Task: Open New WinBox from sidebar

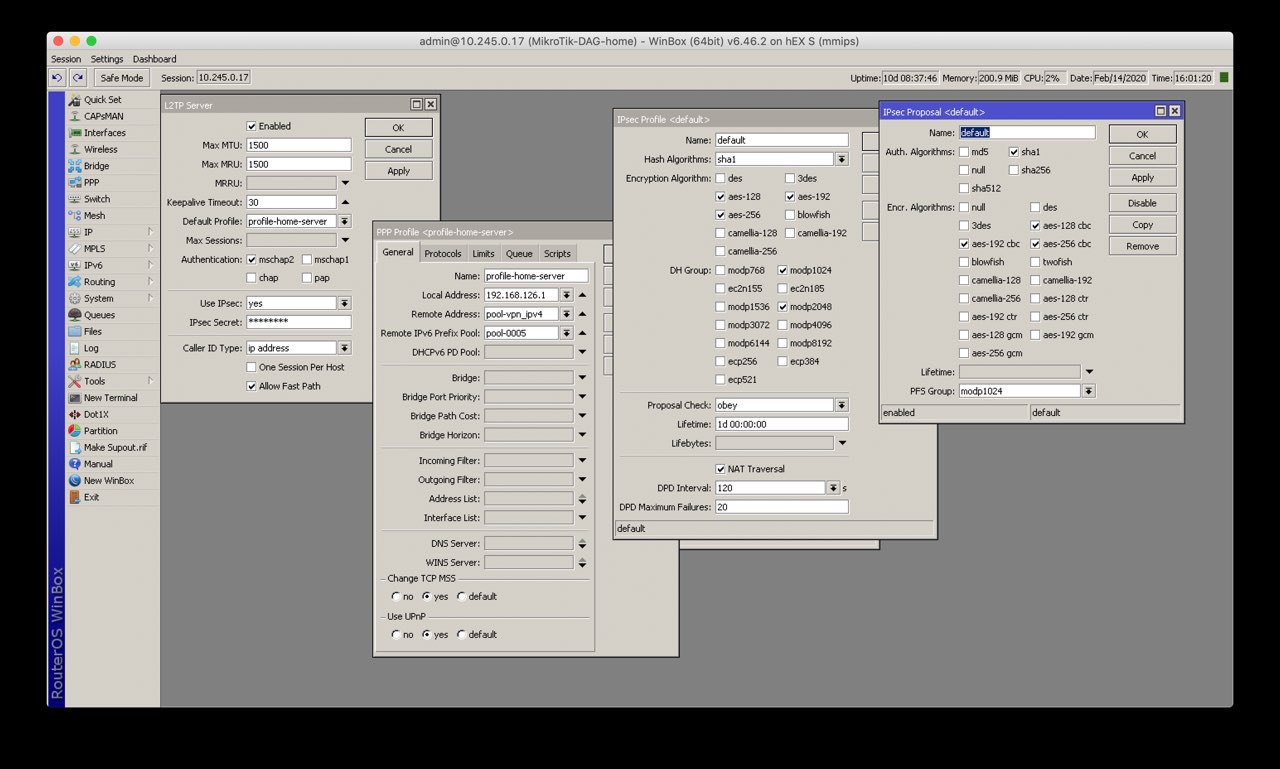Action: (109, 481)
